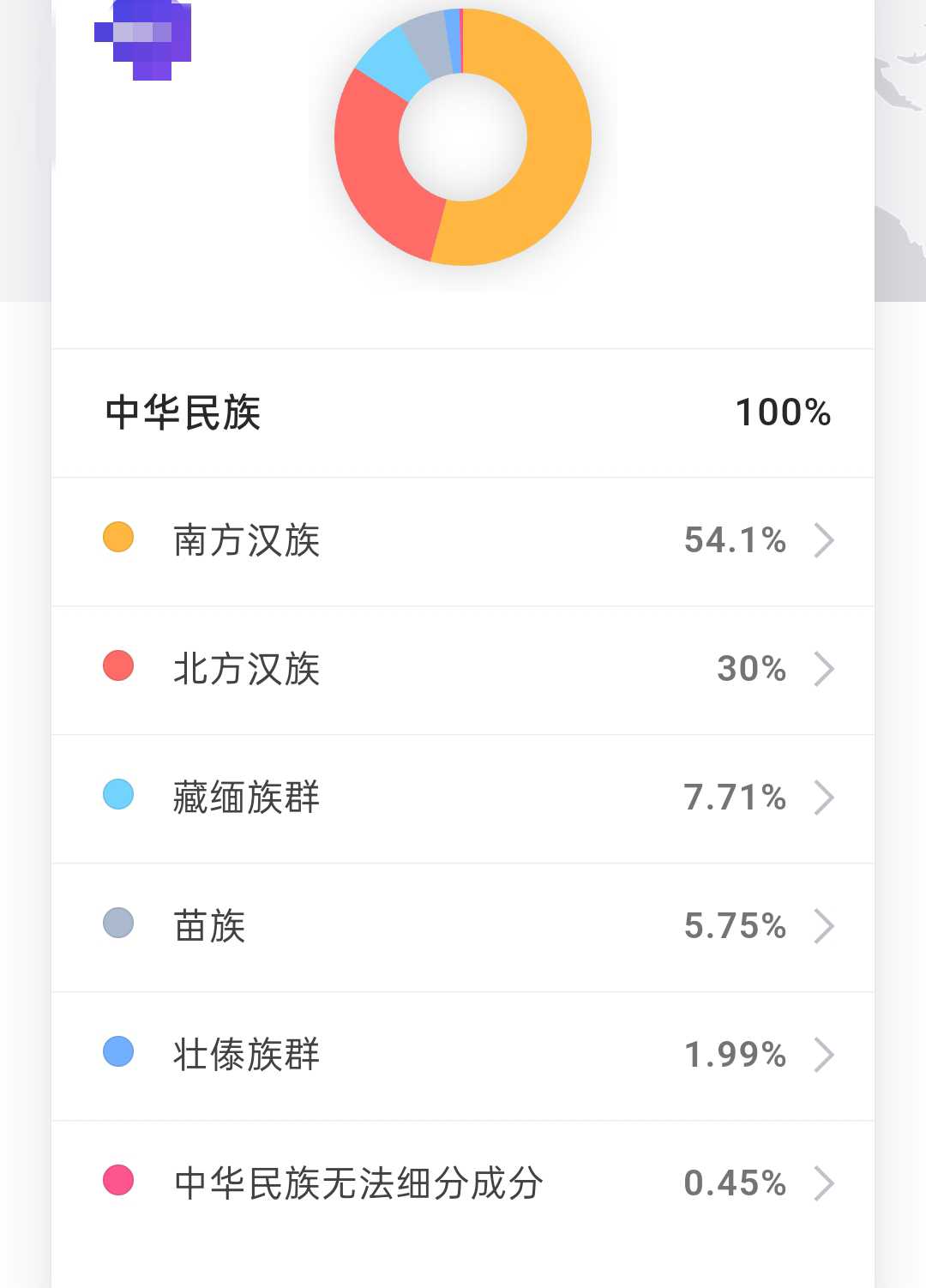The image size is (926, 1288).
Task: Open the 北方汉族 30% row
Action: (463, 670)
